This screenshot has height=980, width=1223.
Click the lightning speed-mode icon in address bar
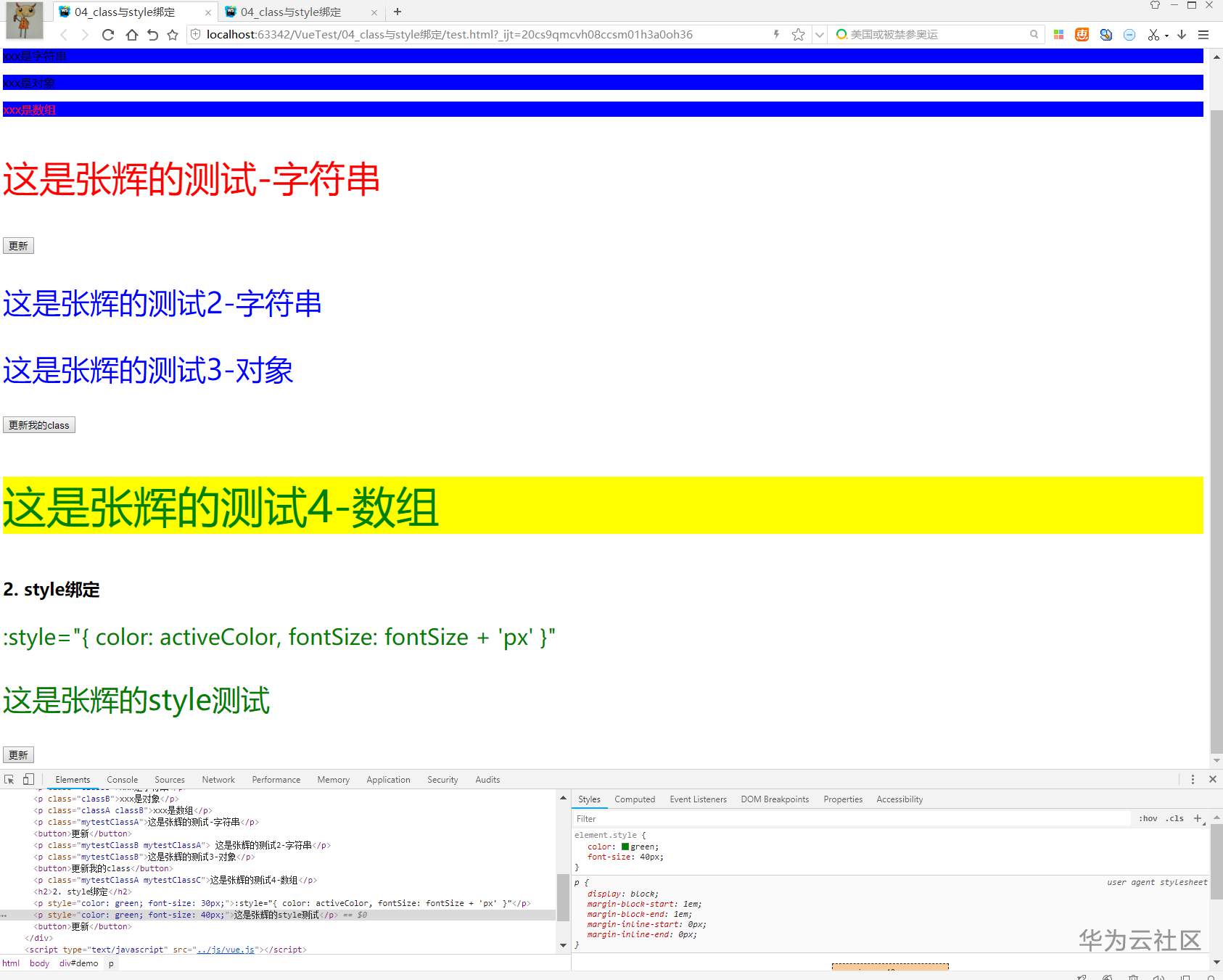tap(776, 34)
